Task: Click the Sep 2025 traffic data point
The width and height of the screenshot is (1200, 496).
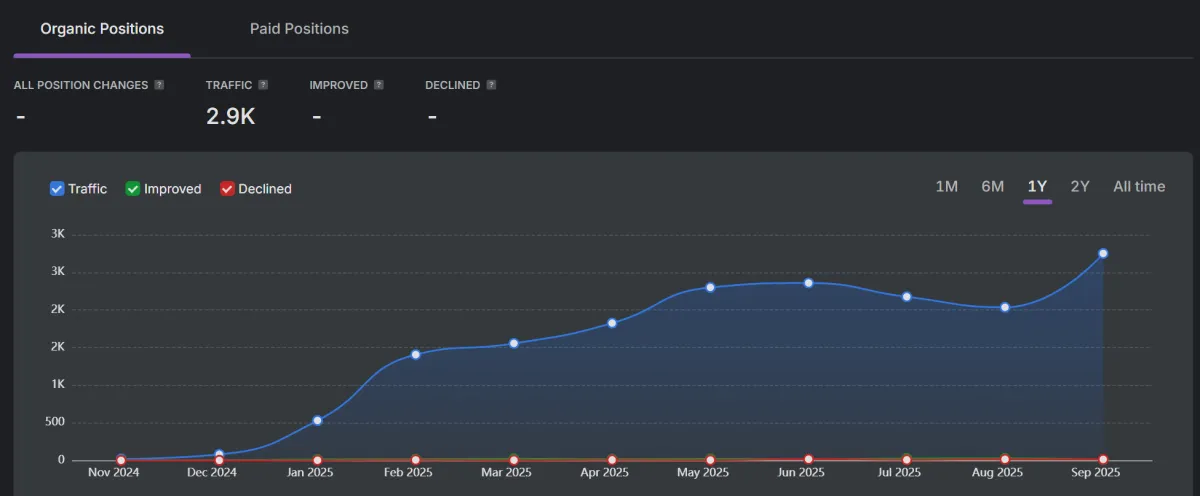Action: click(x=1103, y=253)
